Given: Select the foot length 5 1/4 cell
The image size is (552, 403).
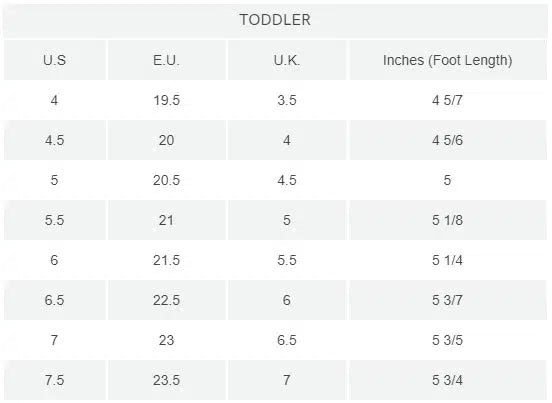Looking at the screenshot, I should coord(447,260).
